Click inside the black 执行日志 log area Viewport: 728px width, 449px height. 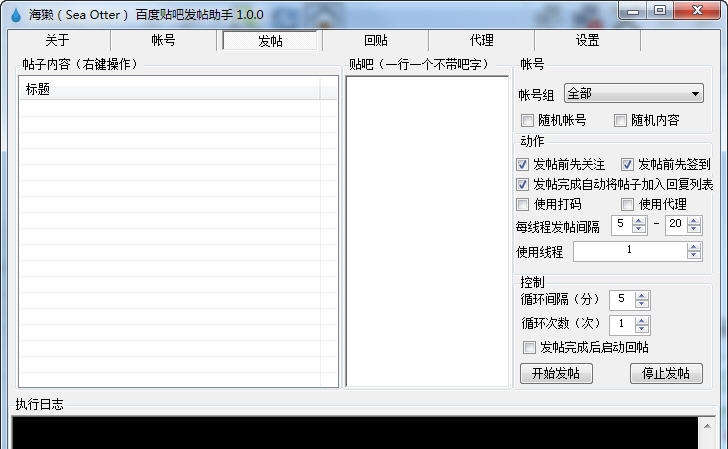355,433
